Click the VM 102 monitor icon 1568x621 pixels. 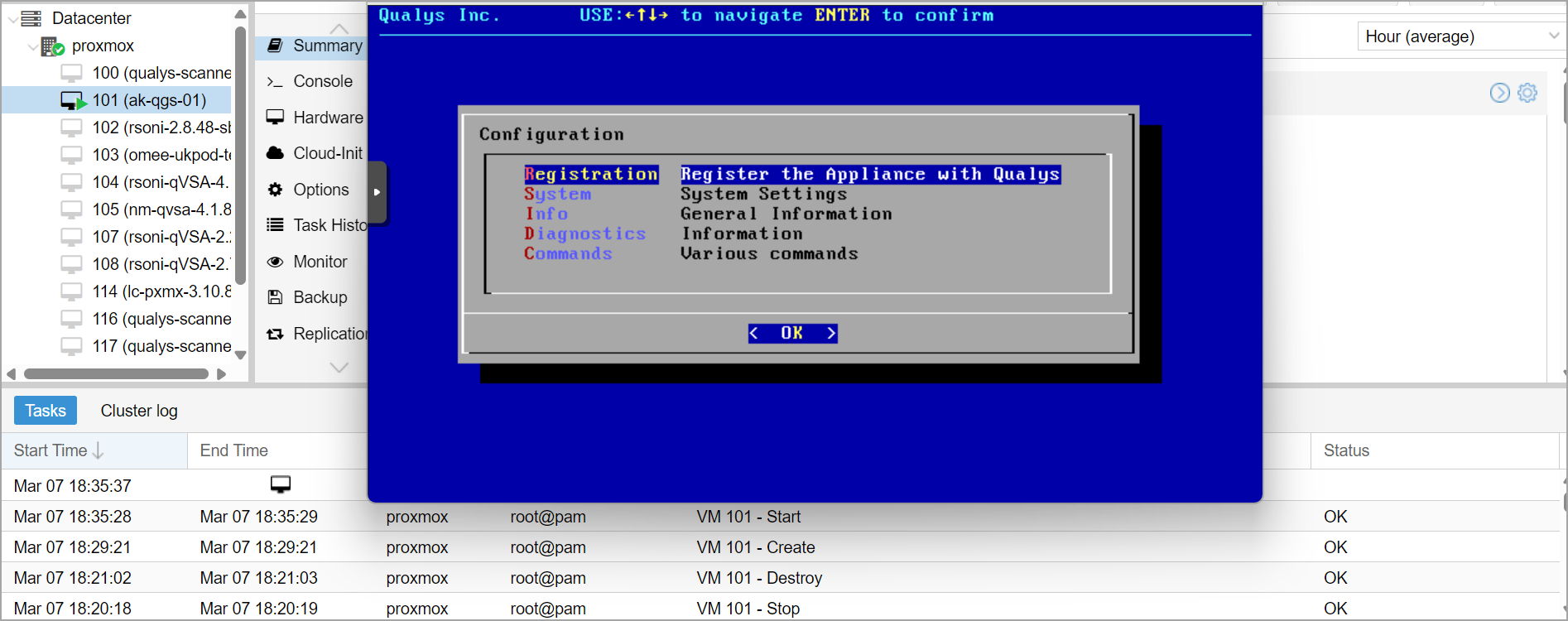72,128
